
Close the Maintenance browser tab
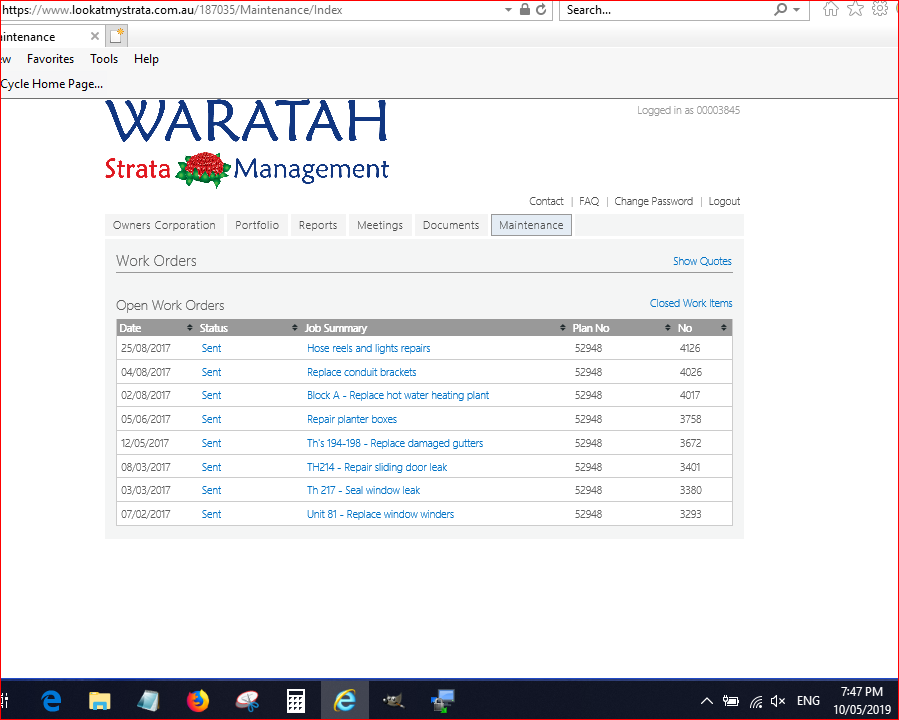[95, 36]
